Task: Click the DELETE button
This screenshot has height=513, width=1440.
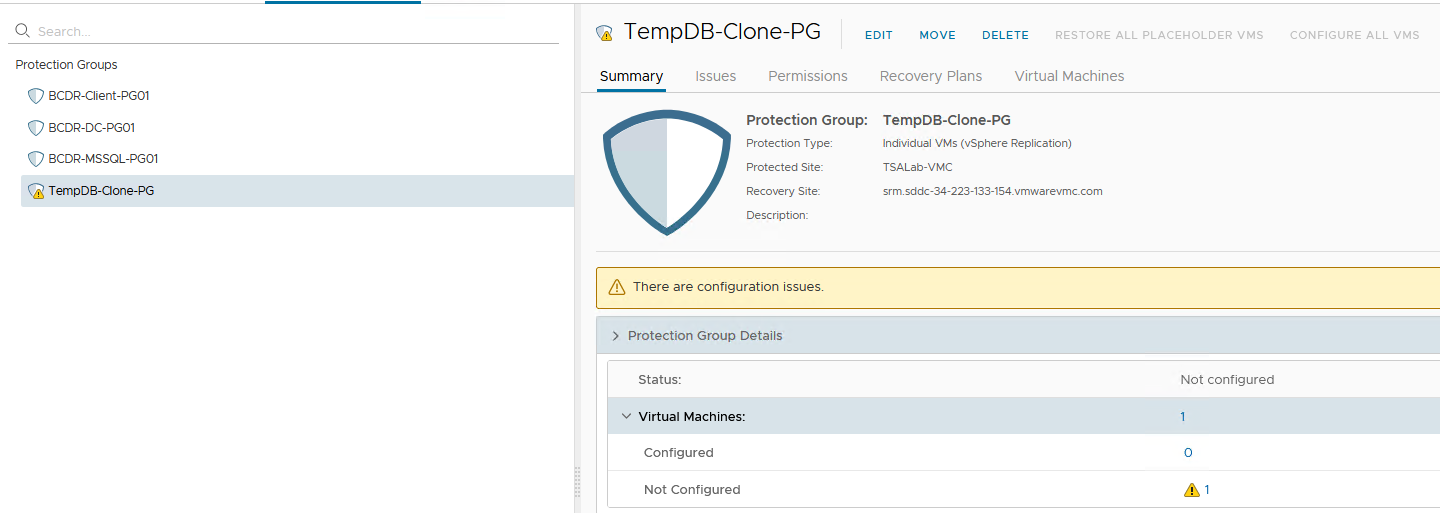Action: click(x=1005, y=35)
